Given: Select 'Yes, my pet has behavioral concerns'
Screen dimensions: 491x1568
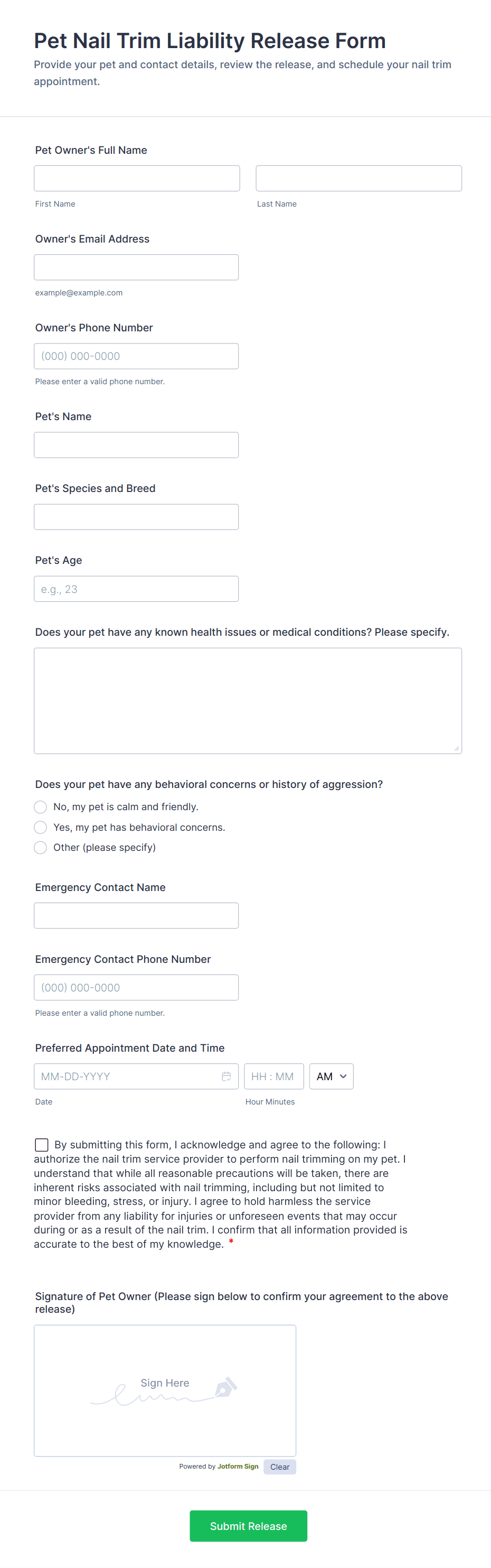Looking at the screenshot, I should [41, 827].
